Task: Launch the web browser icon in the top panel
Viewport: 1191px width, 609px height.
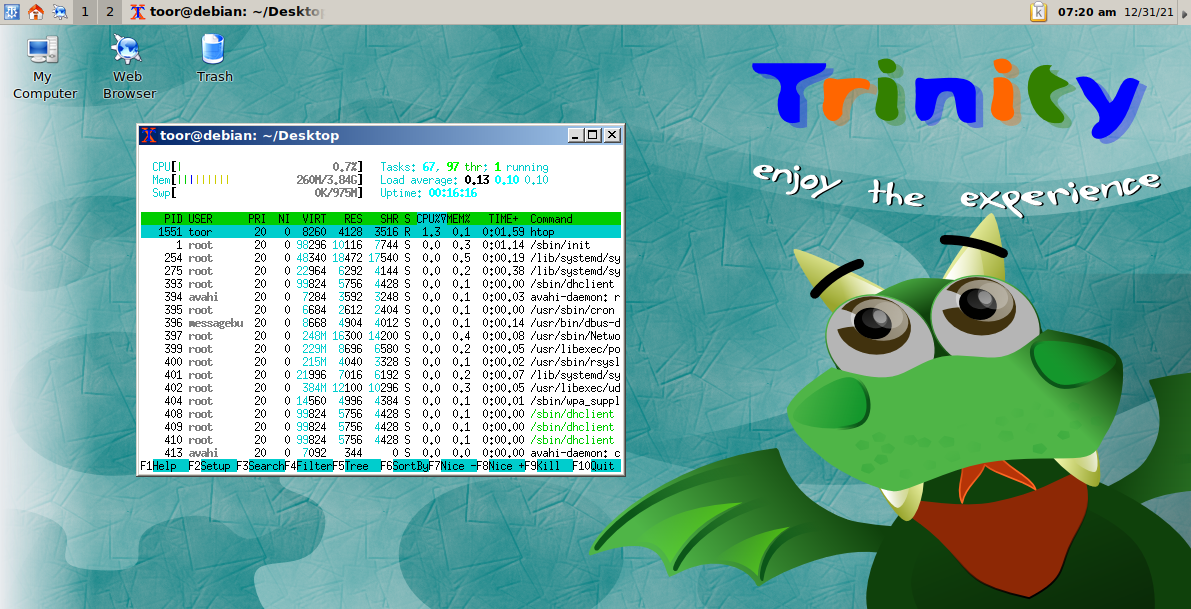Action: tap(59, 11)
